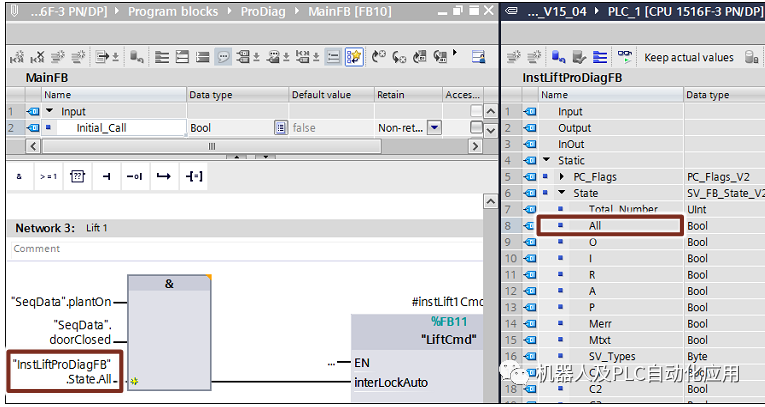Insert the branch arrow favorite element
765x407 pixels.
click(163, 176)
